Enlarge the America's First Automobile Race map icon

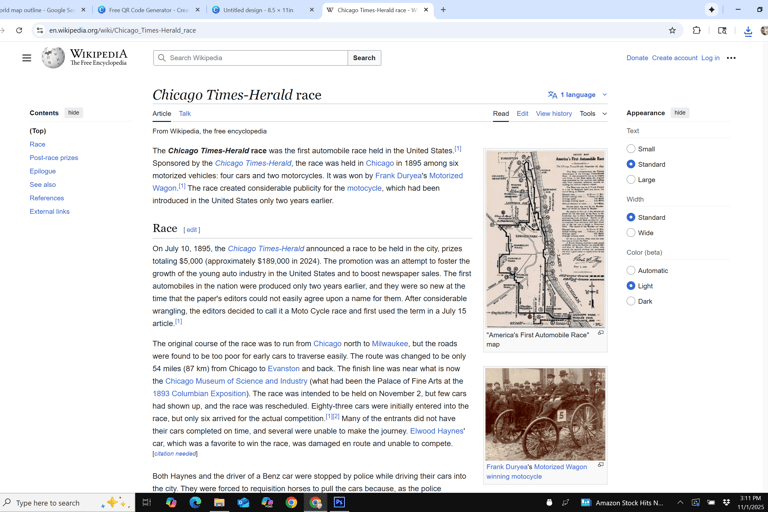pyautogui.click(x=600, y=333)
